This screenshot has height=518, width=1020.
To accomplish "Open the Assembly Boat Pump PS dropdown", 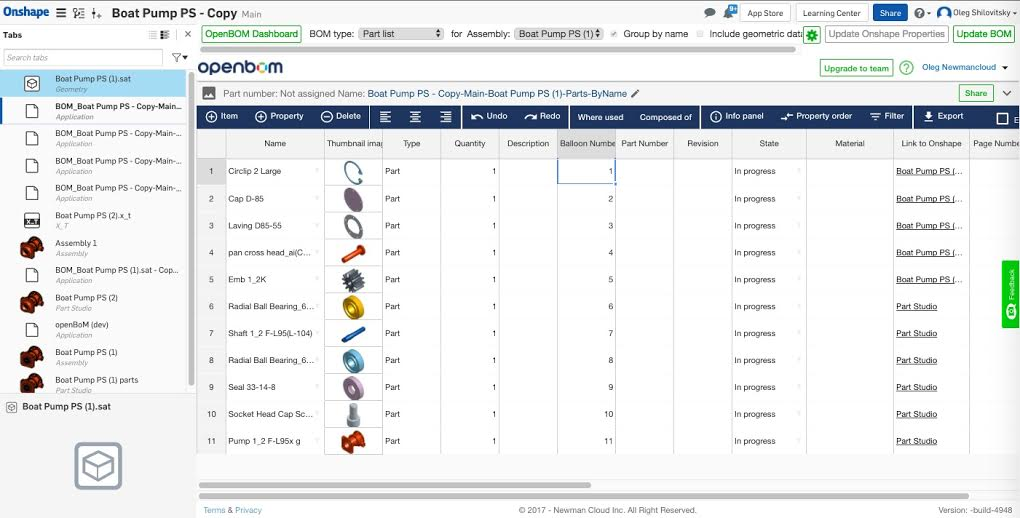I will (x=559, y=34).
